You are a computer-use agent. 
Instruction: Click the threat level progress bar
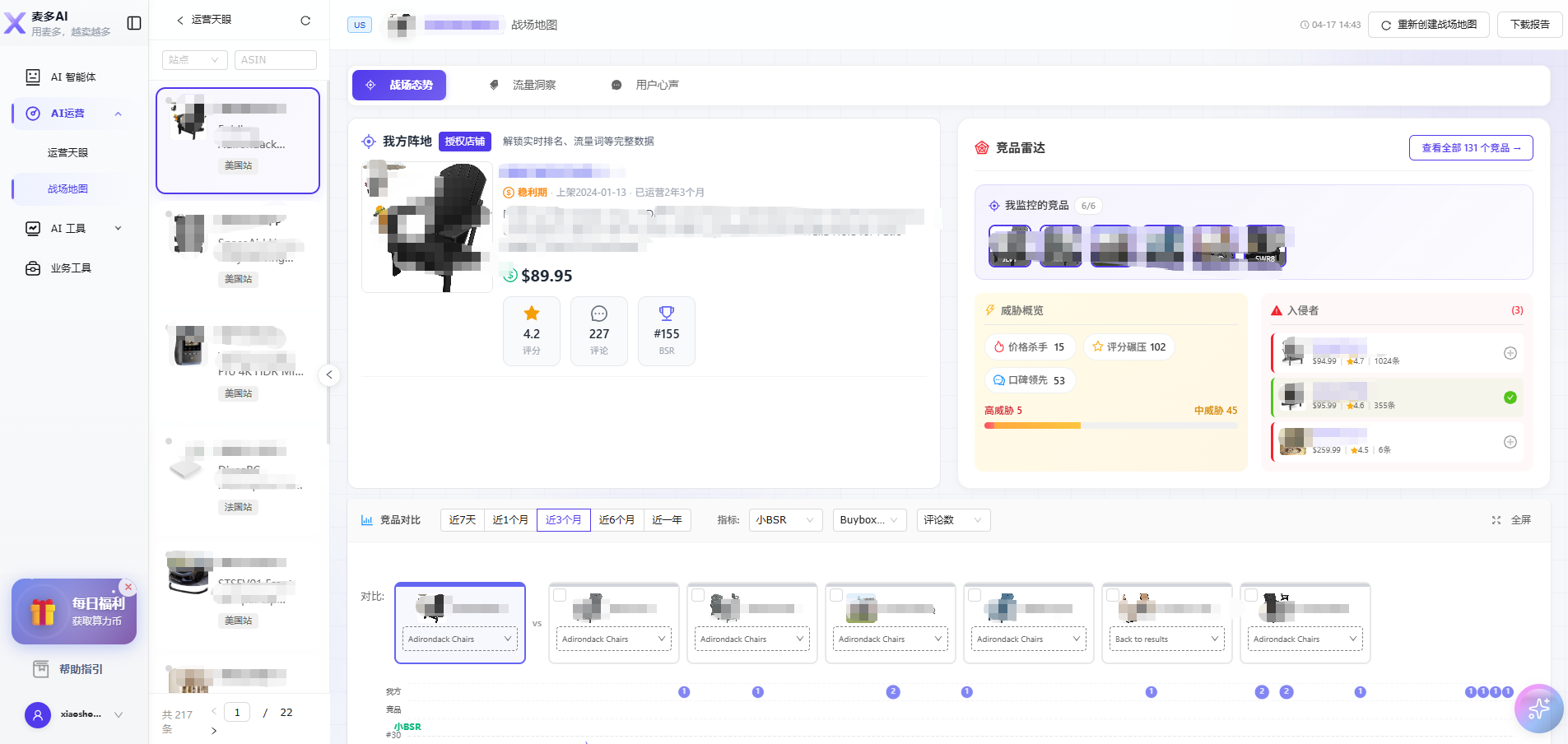1111,425
